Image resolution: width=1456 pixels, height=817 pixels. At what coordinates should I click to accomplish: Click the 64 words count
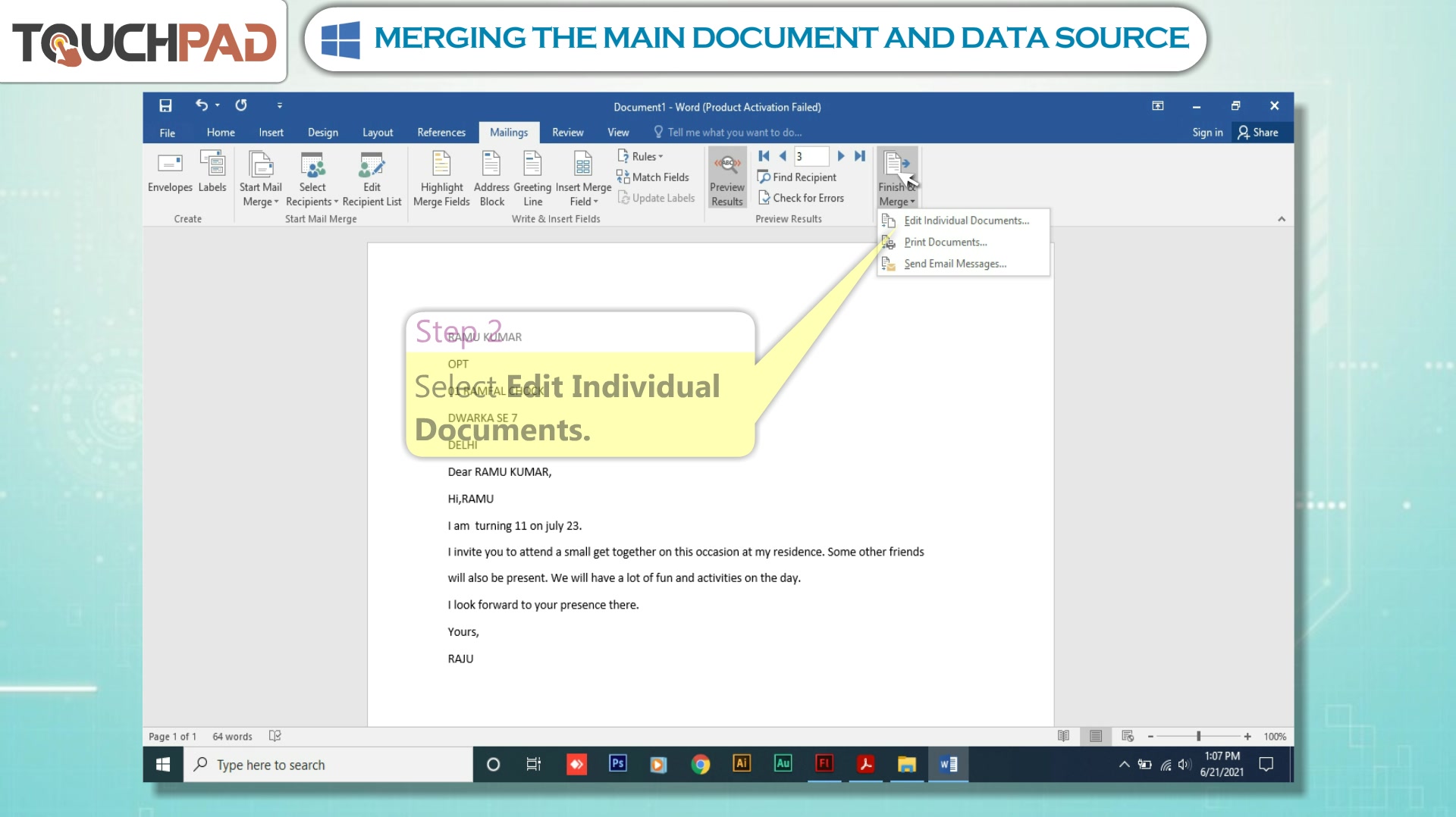point(232,737)
